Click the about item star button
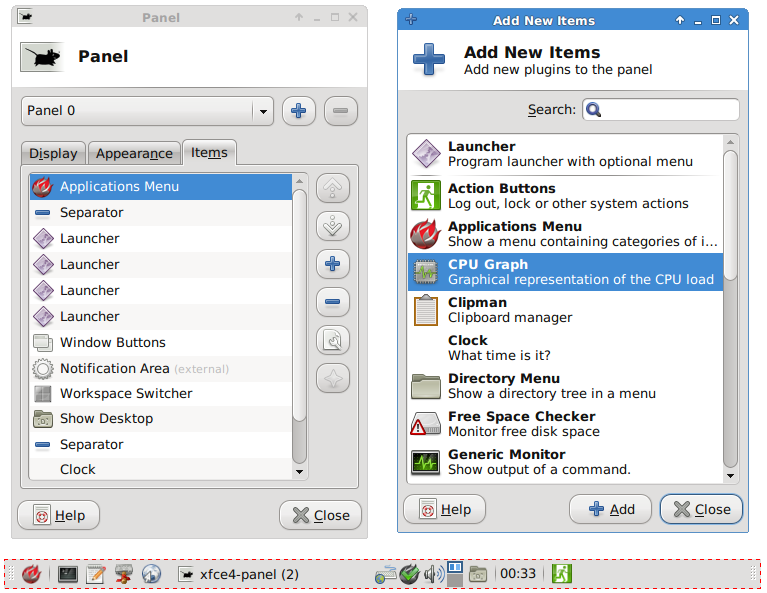767x593 pixels. [x=333, y=378]
